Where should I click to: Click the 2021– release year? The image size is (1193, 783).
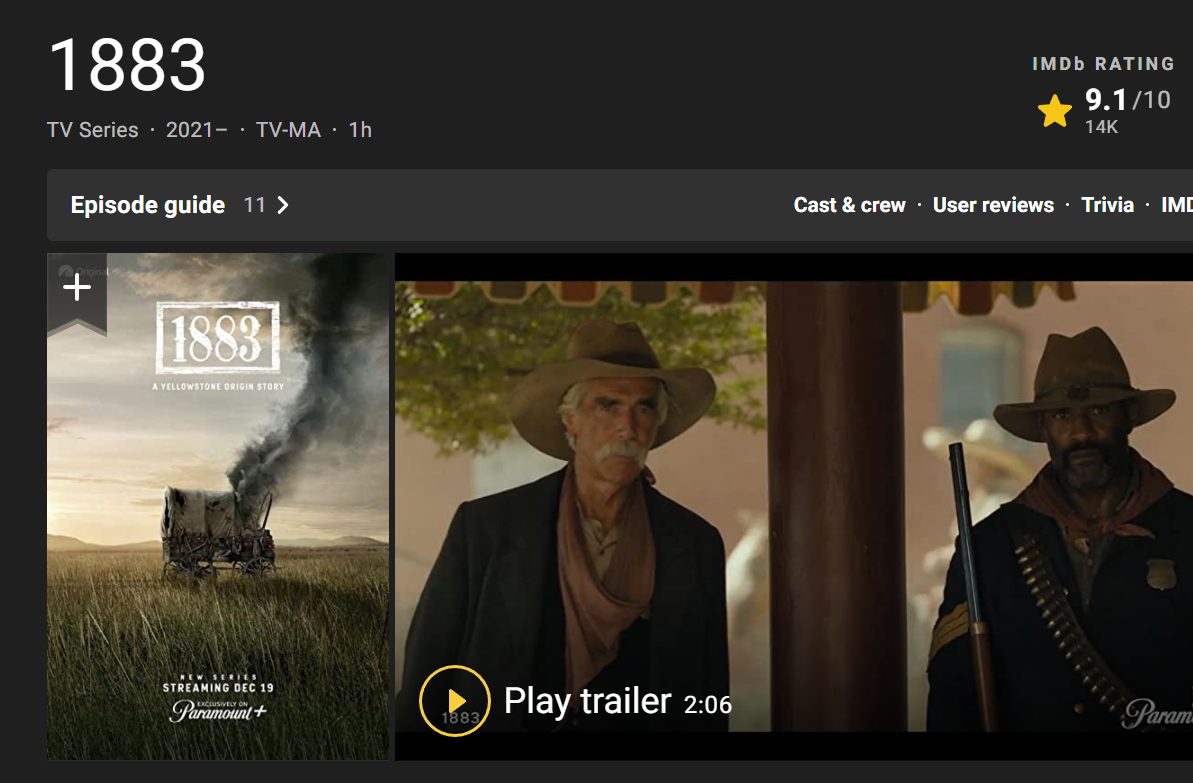(196, 130)
